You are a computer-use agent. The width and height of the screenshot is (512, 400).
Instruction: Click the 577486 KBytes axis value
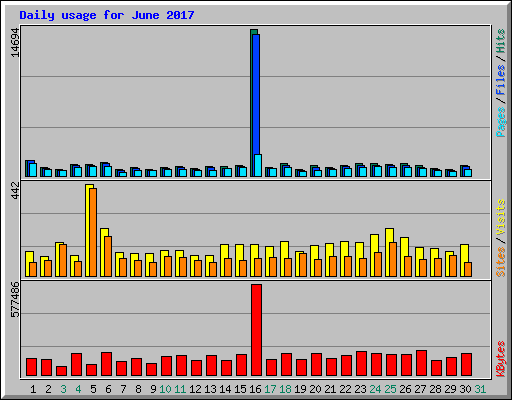(x=15, y=300)
